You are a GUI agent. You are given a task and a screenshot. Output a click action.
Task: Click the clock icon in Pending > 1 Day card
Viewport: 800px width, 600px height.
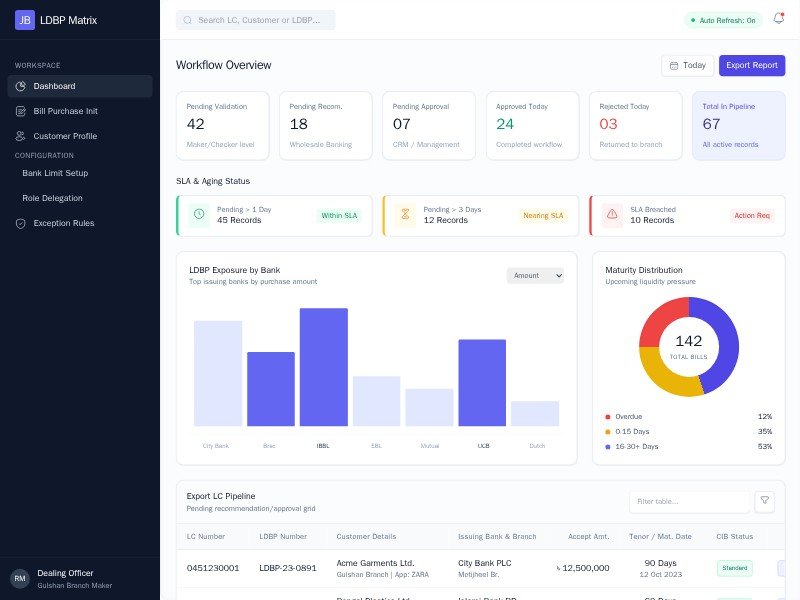tap(198, 215)
